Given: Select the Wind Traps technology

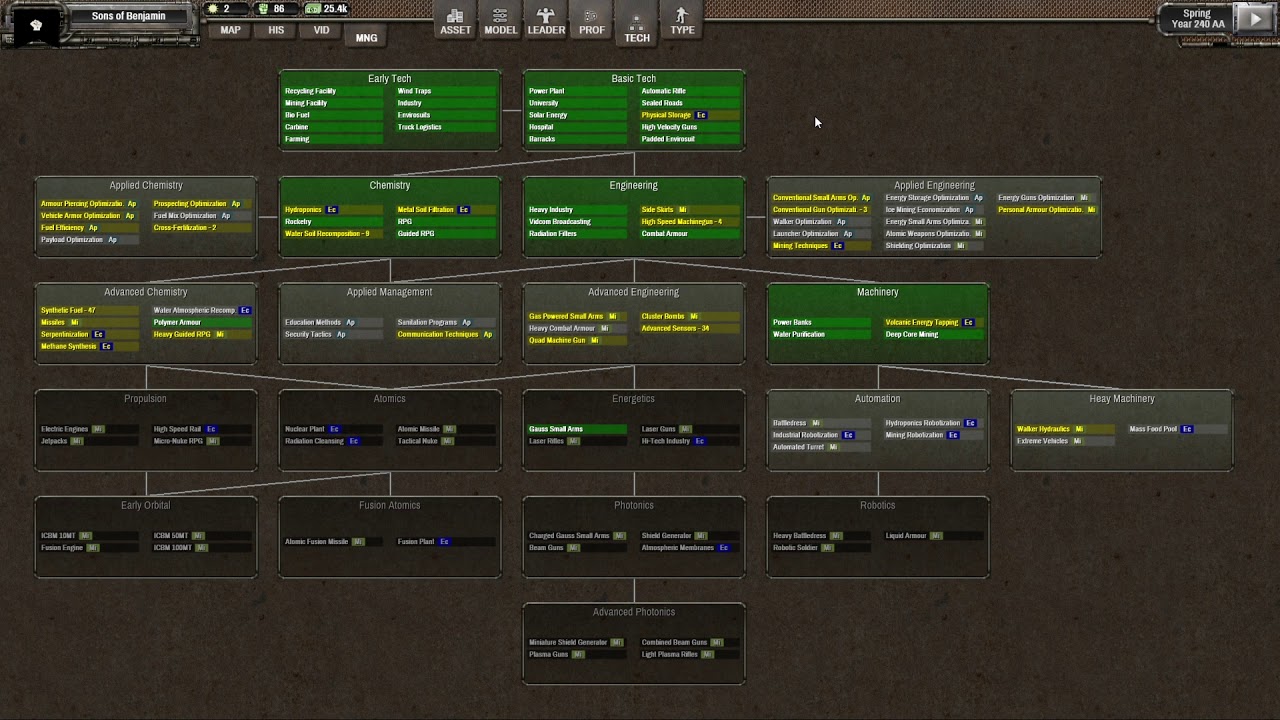Looking at the screenshot, I should (446, 91).
